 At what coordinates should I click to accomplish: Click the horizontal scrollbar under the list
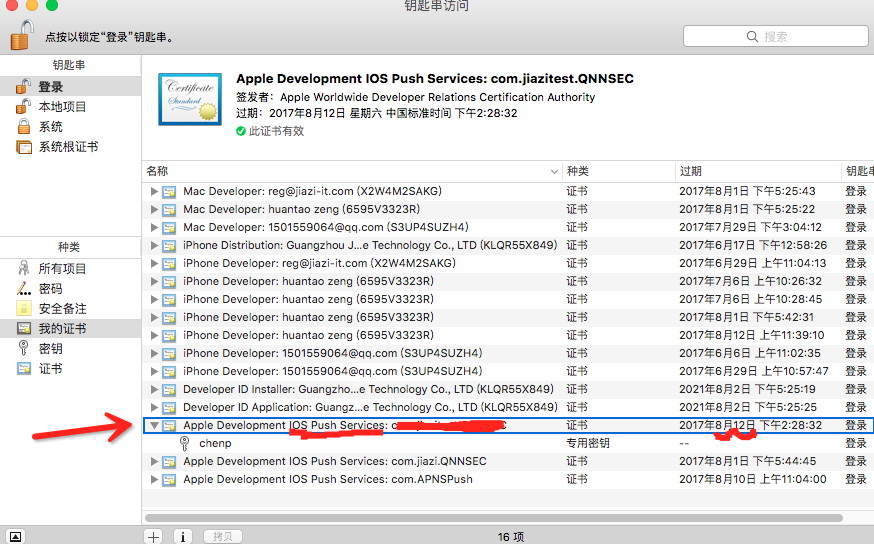pyautogui.click(x=493, y=518)
